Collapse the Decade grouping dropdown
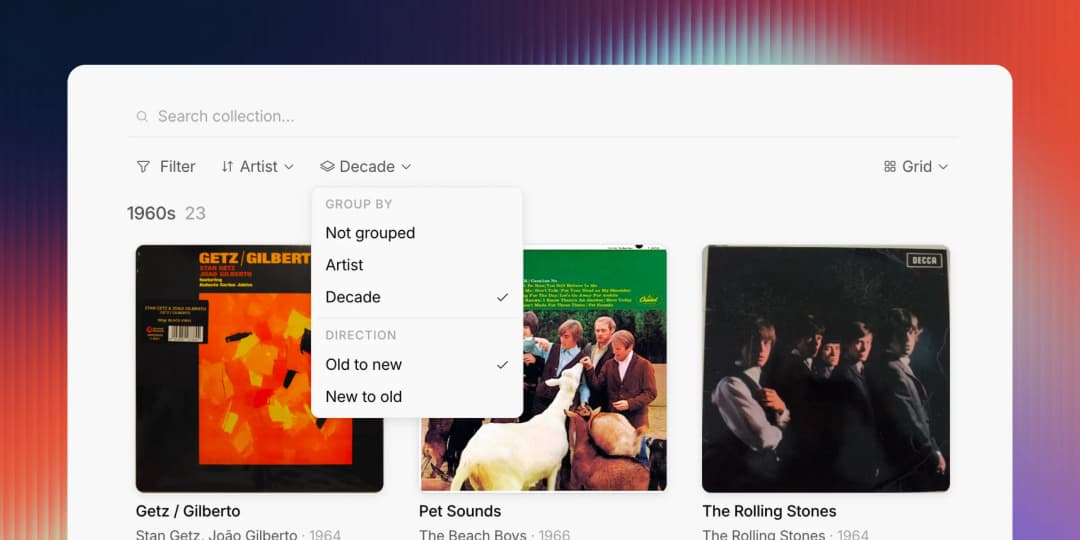 366,167
